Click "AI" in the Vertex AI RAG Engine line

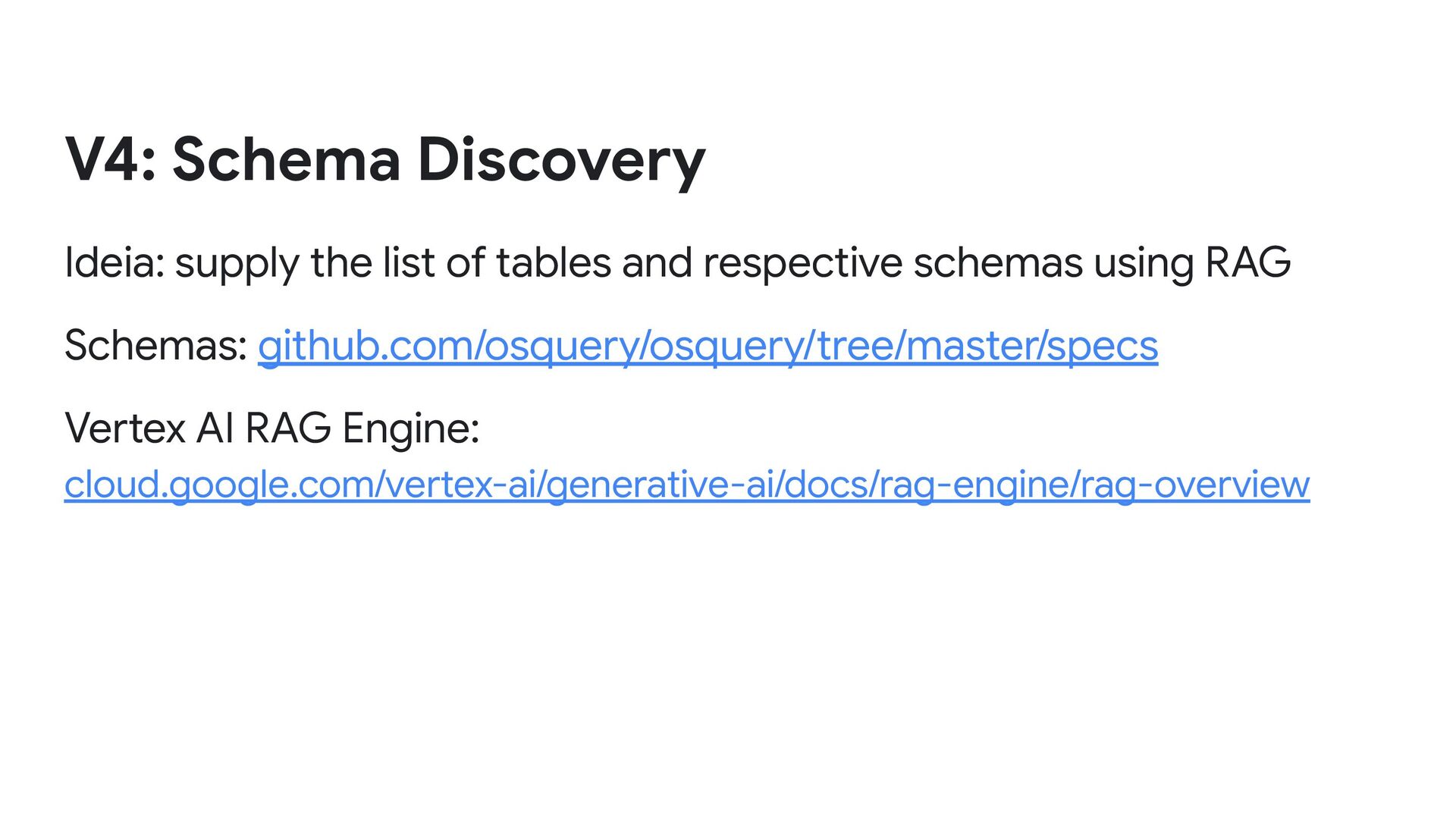pos(215,428)
